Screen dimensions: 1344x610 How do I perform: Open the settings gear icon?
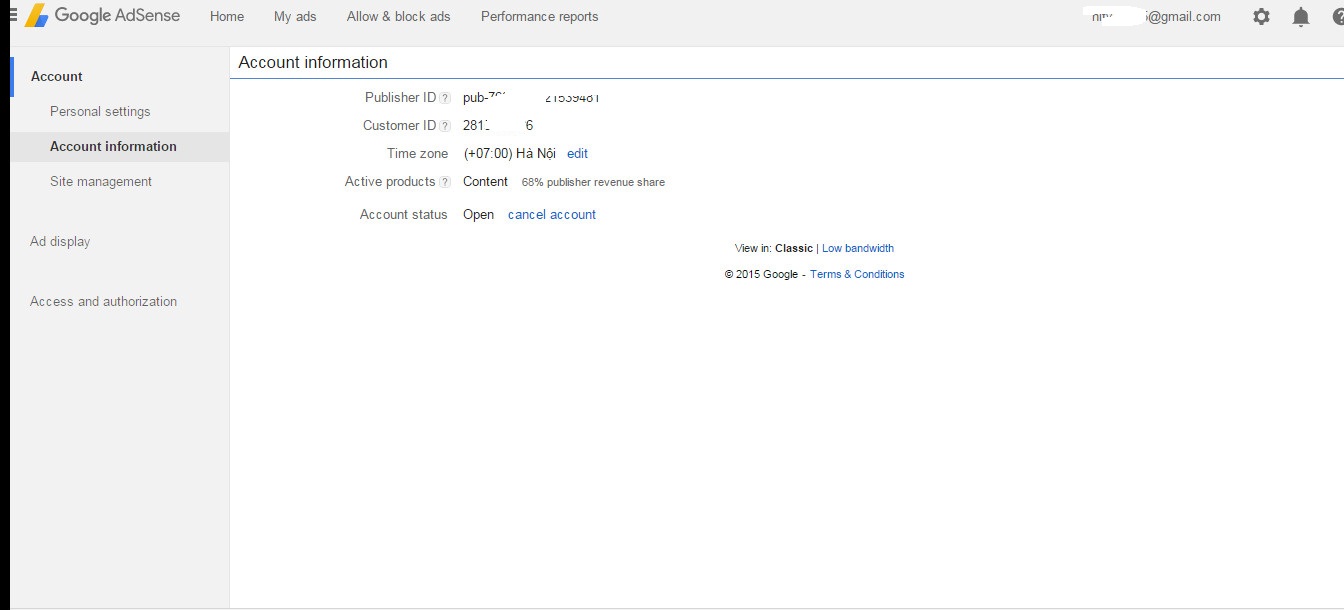click(x=1261, y=17)
